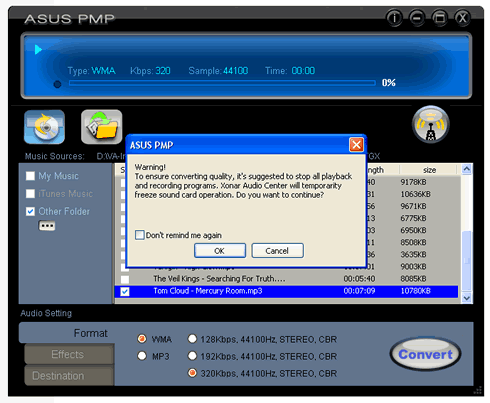
Task: Click OK in the warning dialog
Action: pos(220,251)
